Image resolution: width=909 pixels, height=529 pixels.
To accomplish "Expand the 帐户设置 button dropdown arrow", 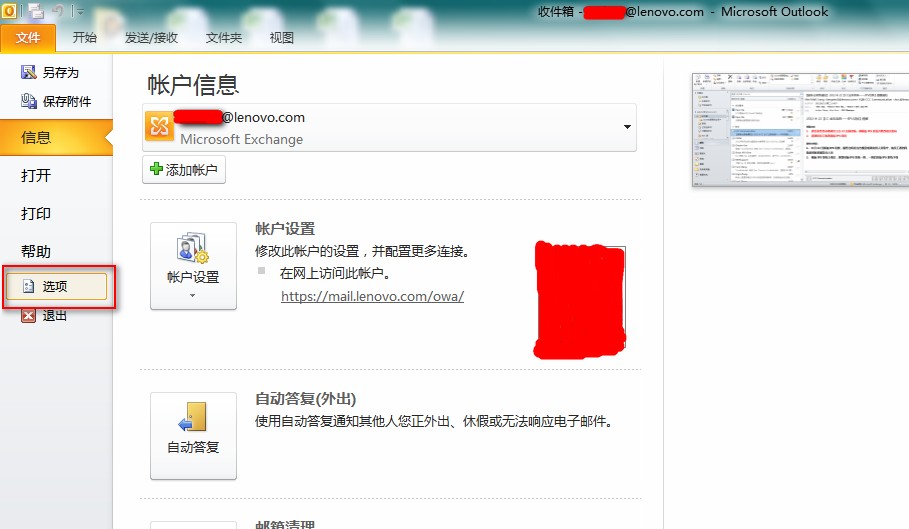I will point(192,295).
